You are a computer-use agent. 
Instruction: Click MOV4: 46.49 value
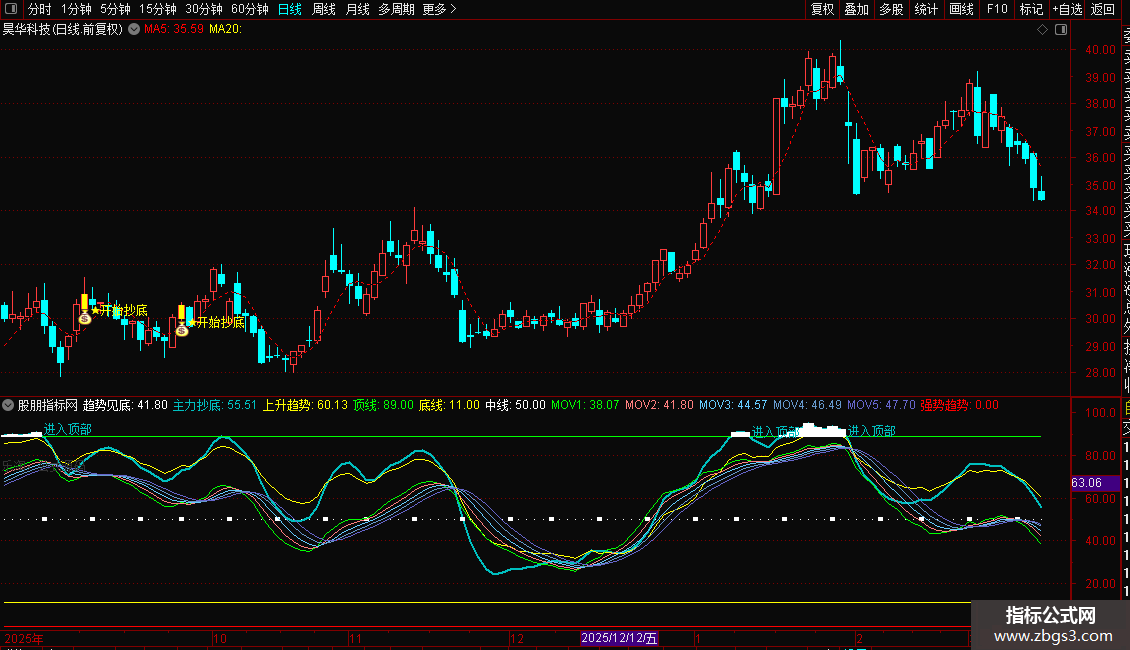[807, 405]
